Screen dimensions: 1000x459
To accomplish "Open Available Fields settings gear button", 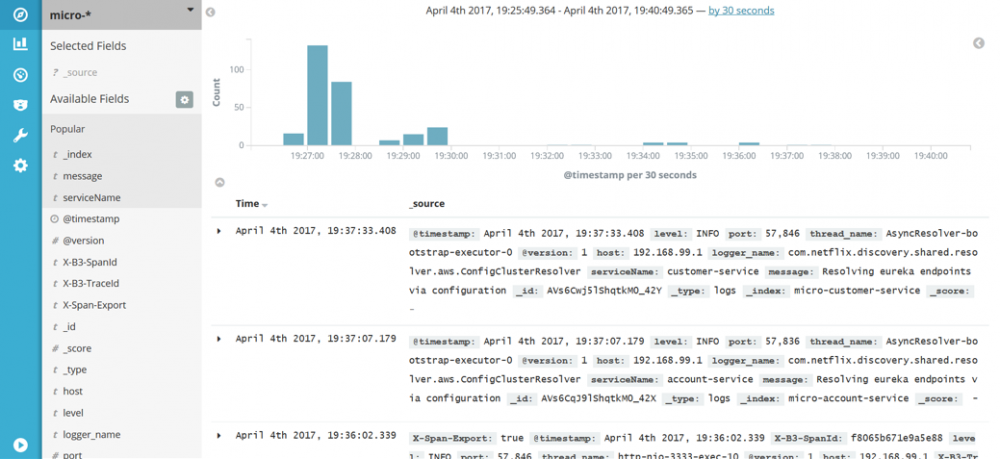I will 184,99.
